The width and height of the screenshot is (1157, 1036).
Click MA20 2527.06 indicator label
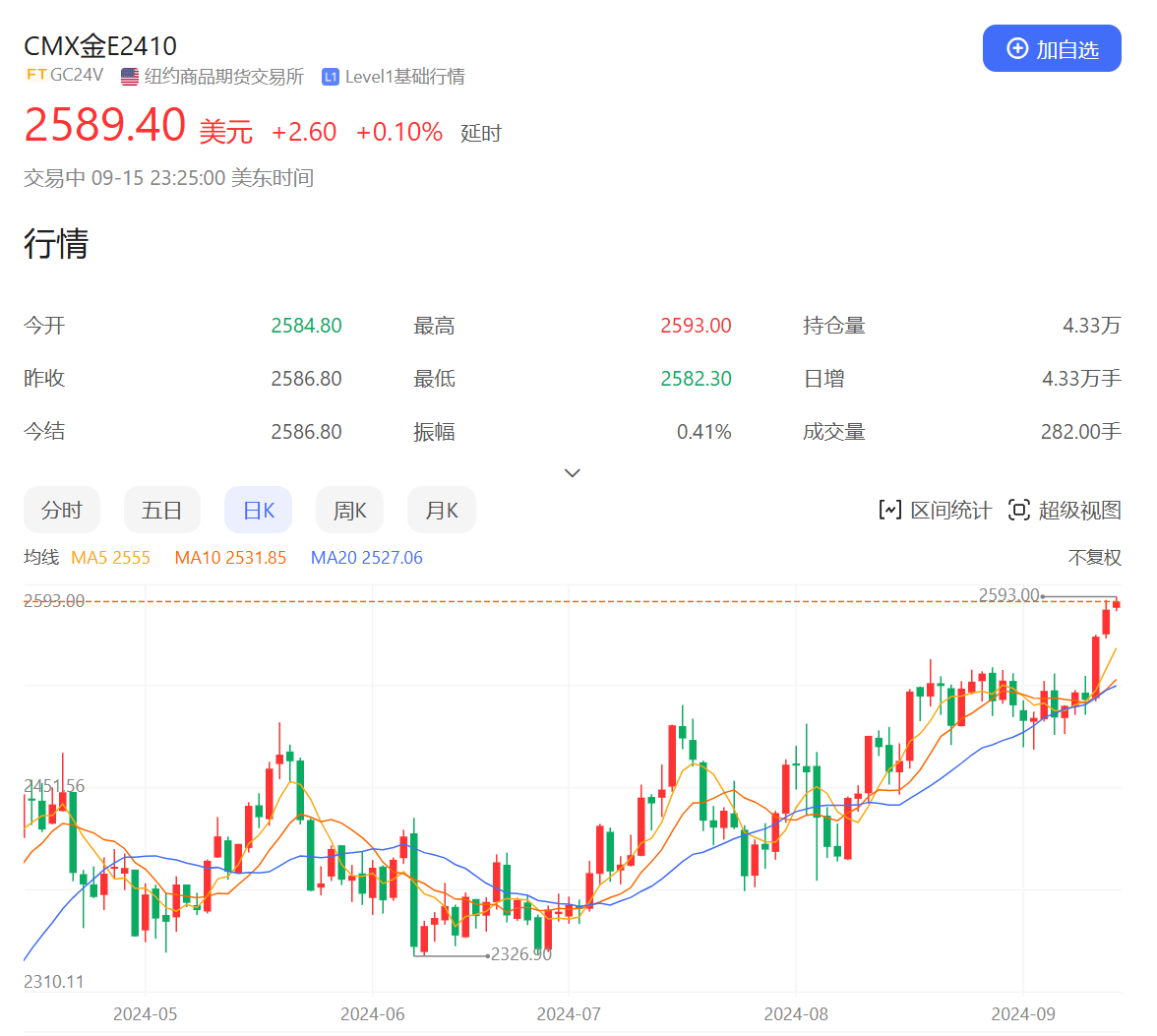pos(367,558)
